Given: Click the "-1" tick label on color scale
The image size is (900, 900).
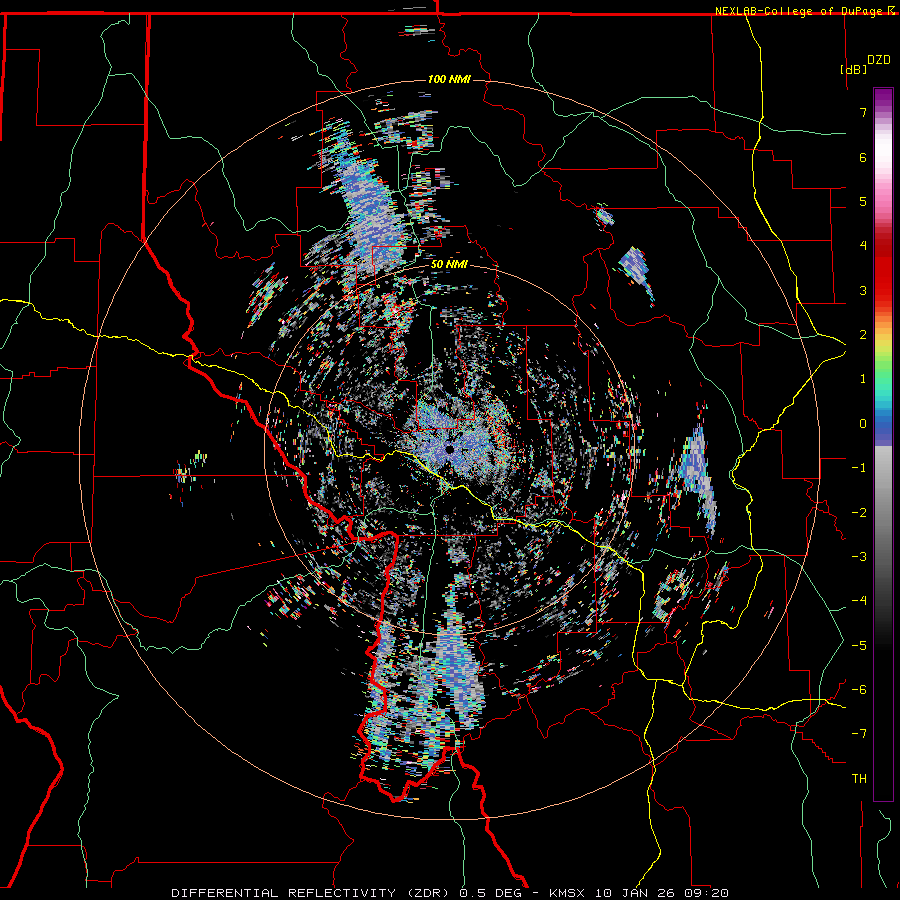Looking at the screenshot, I should click(x=859, y=468).
